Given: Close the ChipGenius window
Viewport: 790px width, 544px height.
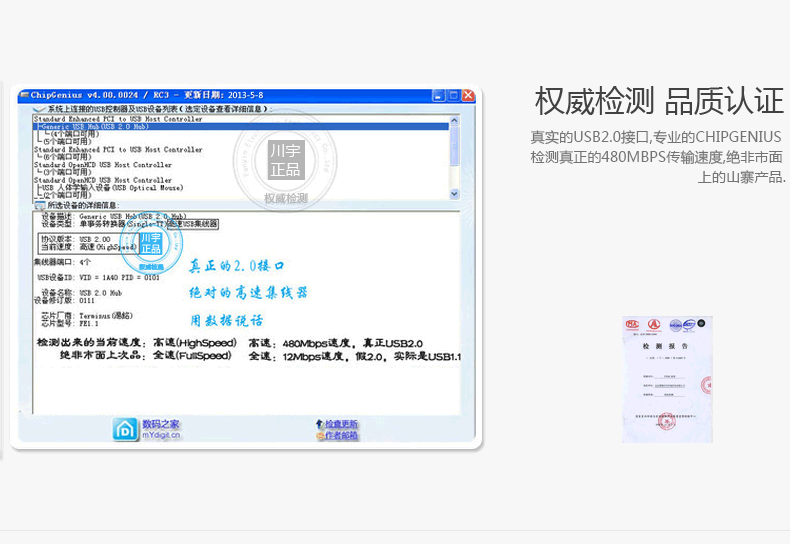Looking at the screenshot, I should tap(468, 95).
